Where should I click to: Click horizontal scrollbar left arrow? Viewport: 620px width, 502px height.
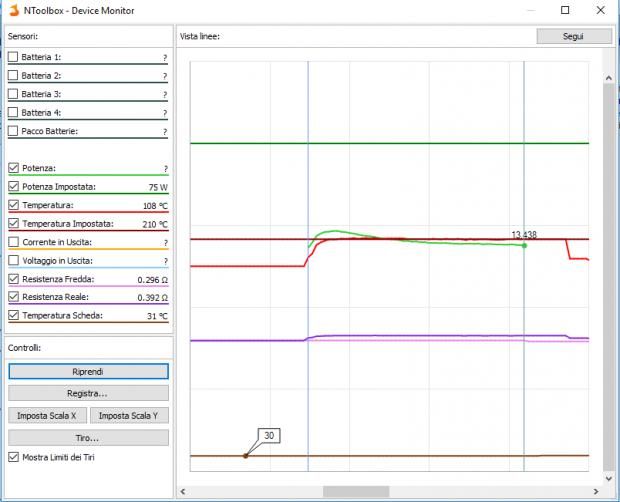coord(183,492)
